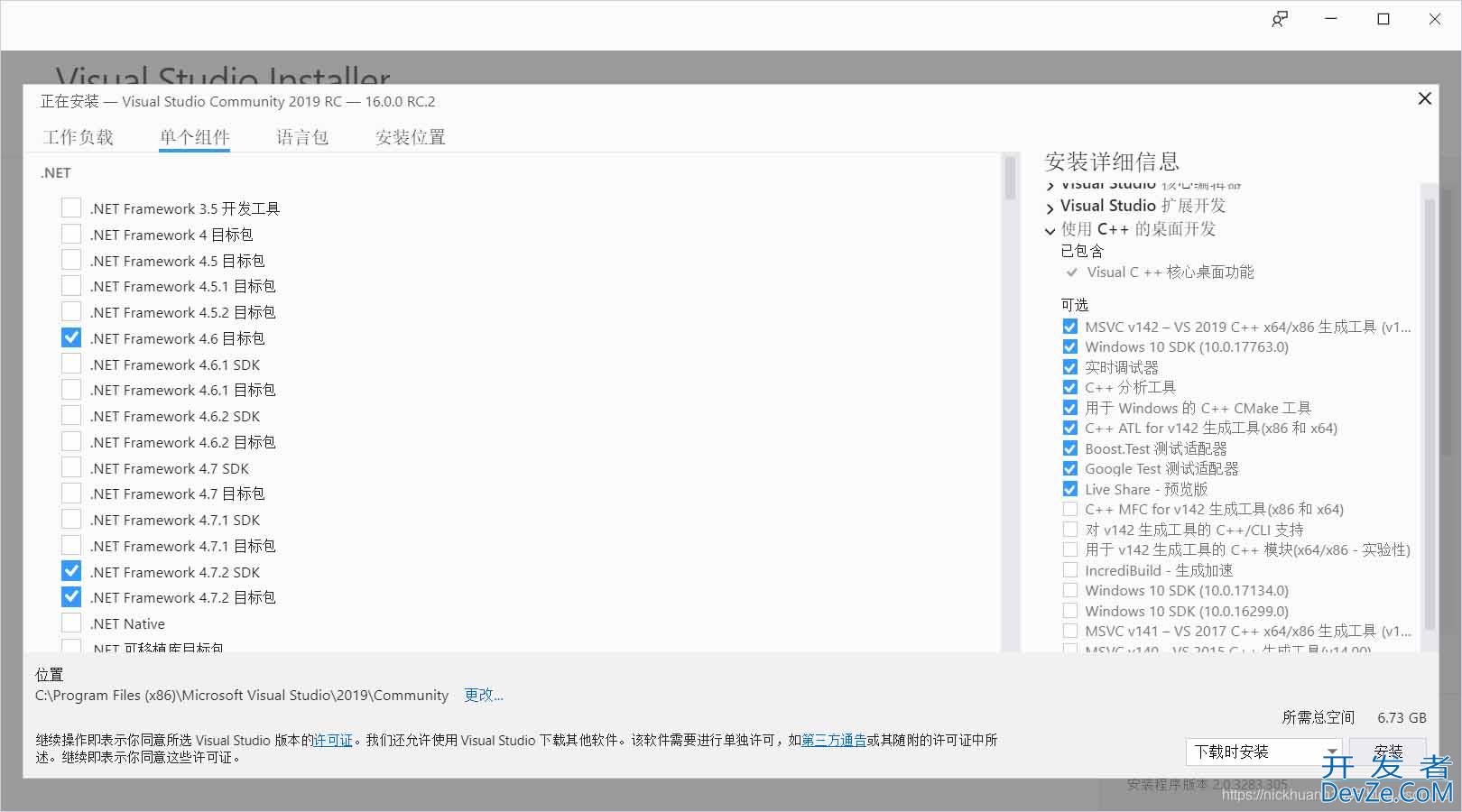Open the 第三方通告 link
This screenshot has width=1462, height=812.
[834, 740]
